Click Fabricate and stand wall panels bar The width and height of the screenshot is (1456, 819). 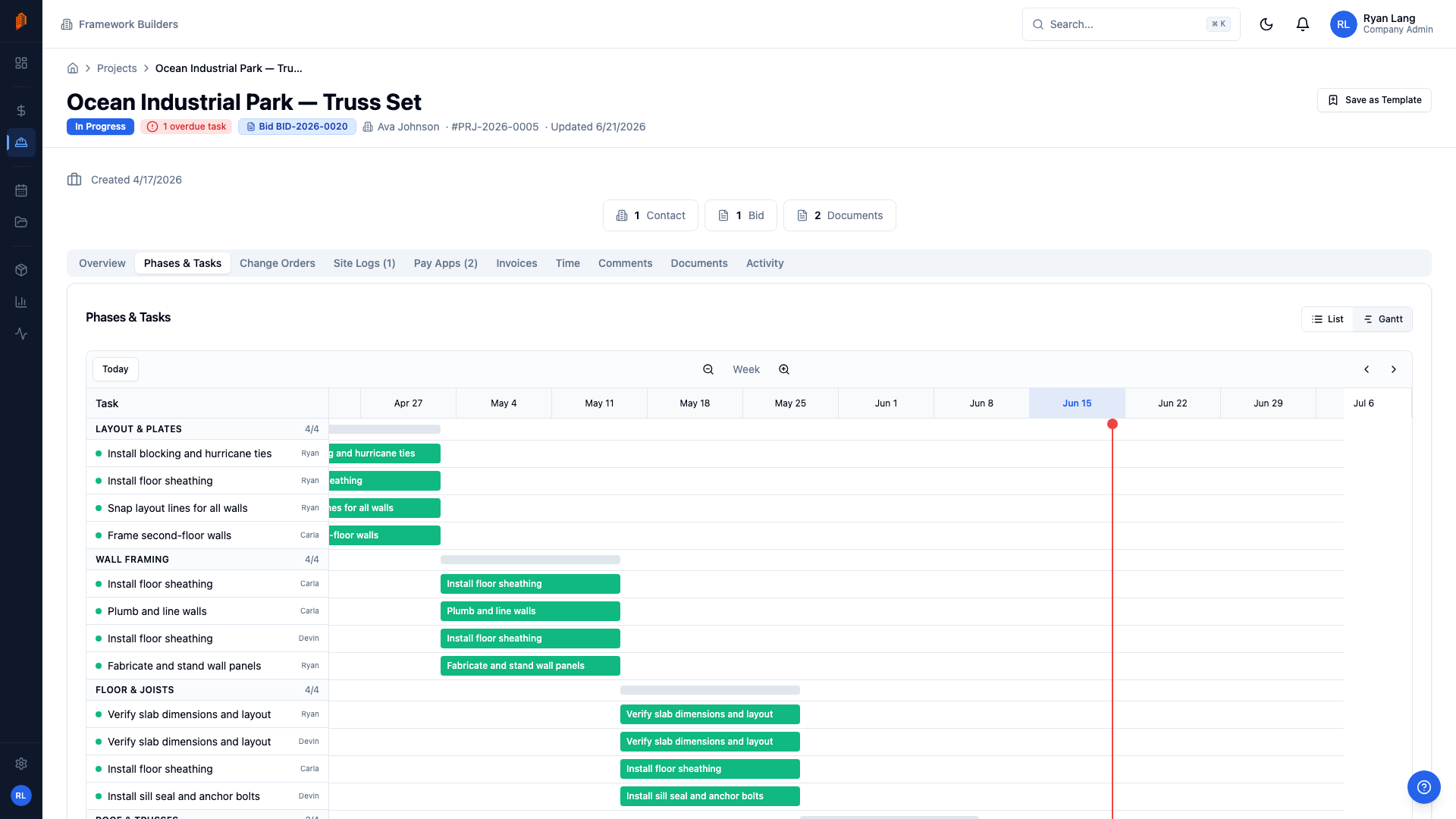coord(530,666)
